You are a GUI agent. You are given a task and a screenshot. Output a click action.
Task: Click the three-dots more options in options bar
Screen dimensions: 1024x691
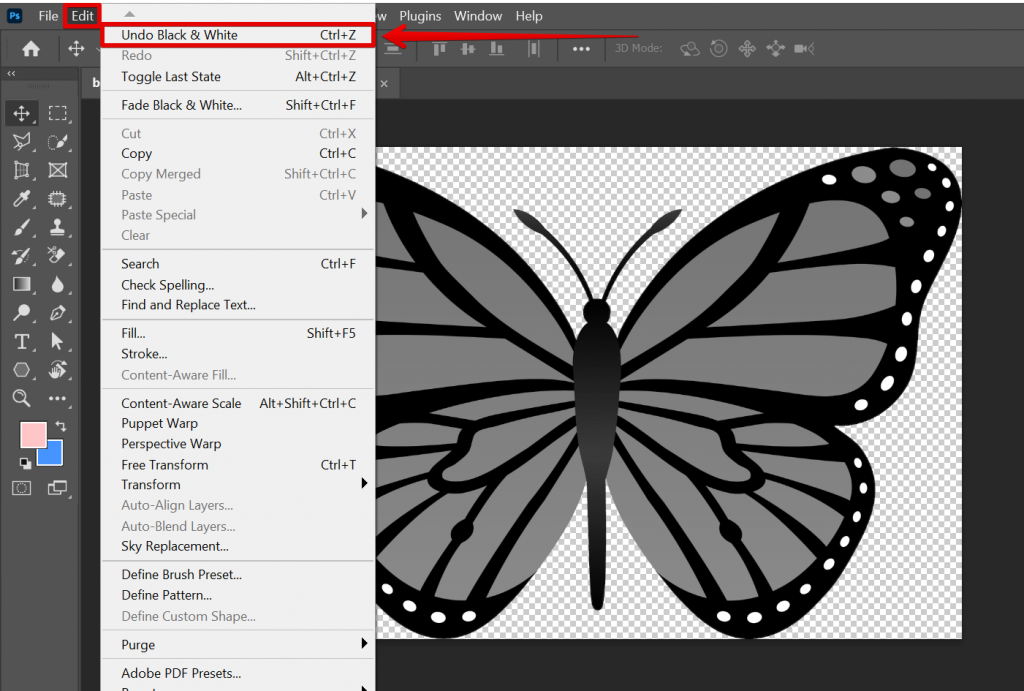[581, 48]
